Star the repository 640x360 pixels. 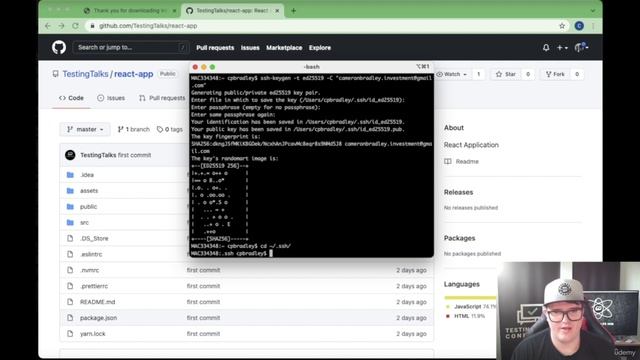coord(505,74)
